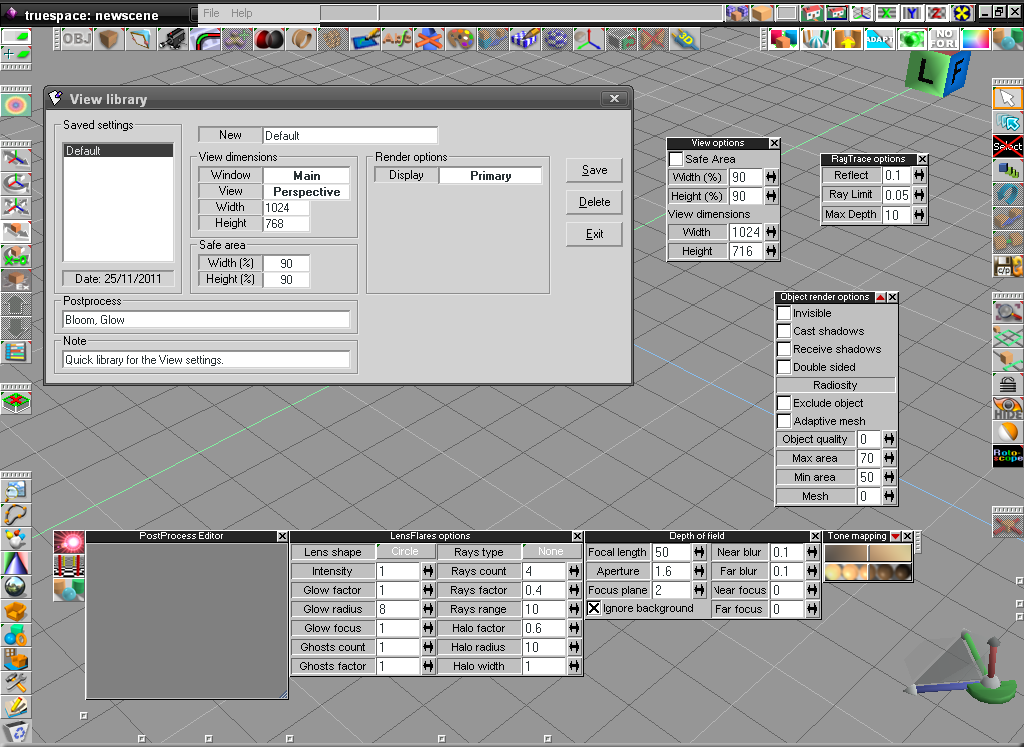
Task: Pick the right tone mapping swatch
Action: coord(889,553)
